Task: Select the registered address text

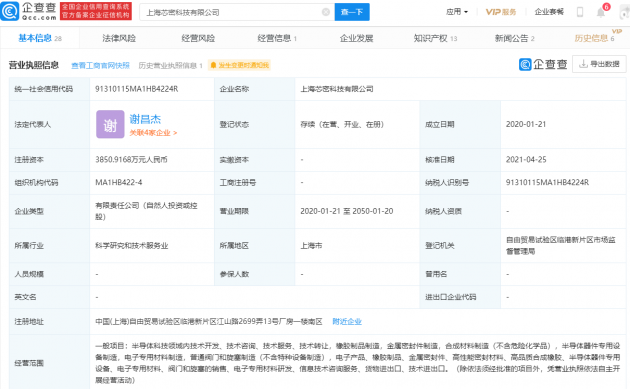Action: [209, 321]
